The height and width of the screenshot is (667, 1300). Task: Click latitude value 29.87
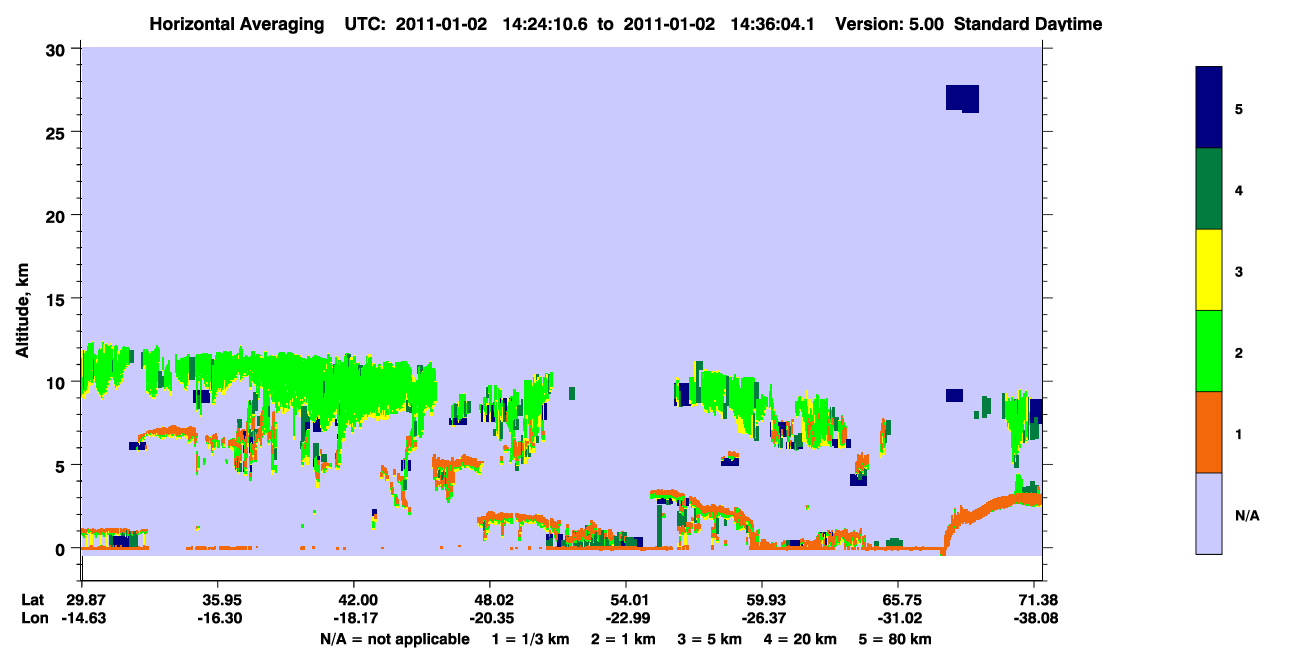coord(82,600)
